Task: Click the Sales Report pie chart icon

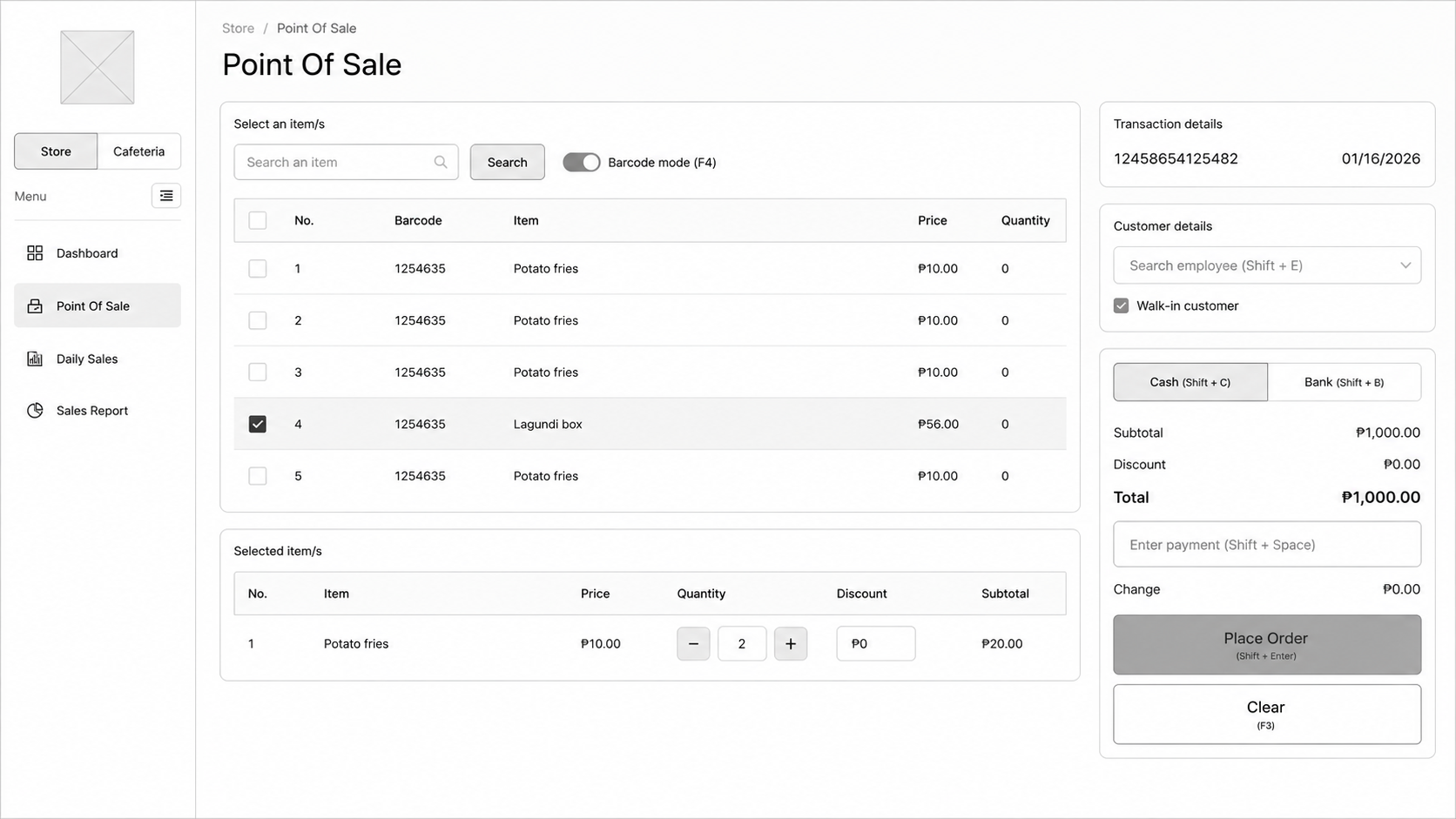Action: [x=35, y=411]
